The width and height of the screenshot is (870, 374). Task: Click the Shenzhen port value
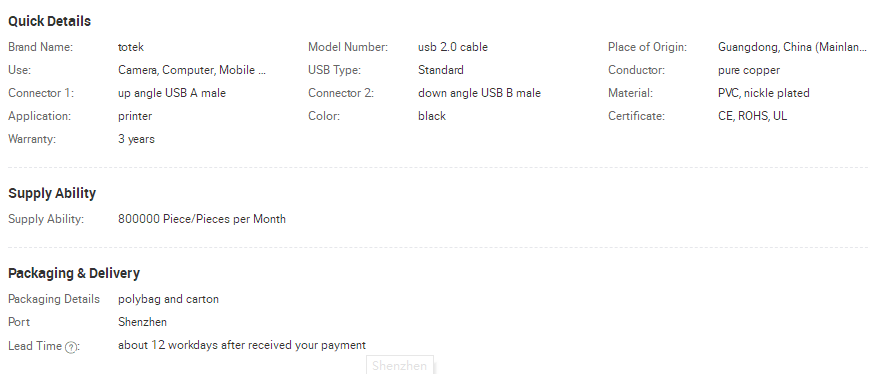pos(143,322)
